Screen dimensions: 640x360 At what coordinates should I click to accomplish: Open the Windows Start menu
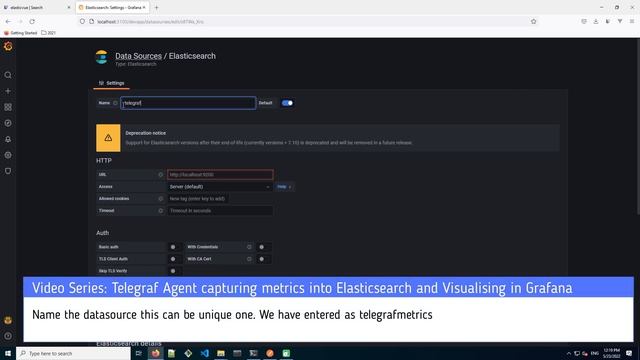click(x=8, y=353)
